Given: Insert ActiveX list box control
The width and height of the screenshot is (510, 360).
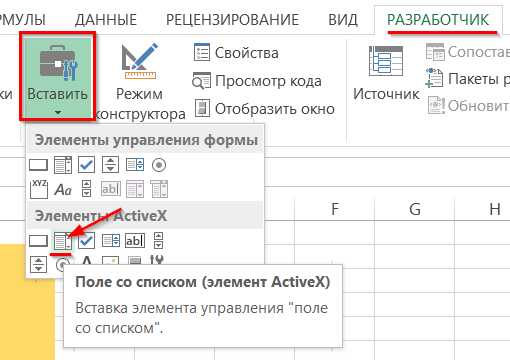Looking at the screenshot, I should [x=111, y=240].
